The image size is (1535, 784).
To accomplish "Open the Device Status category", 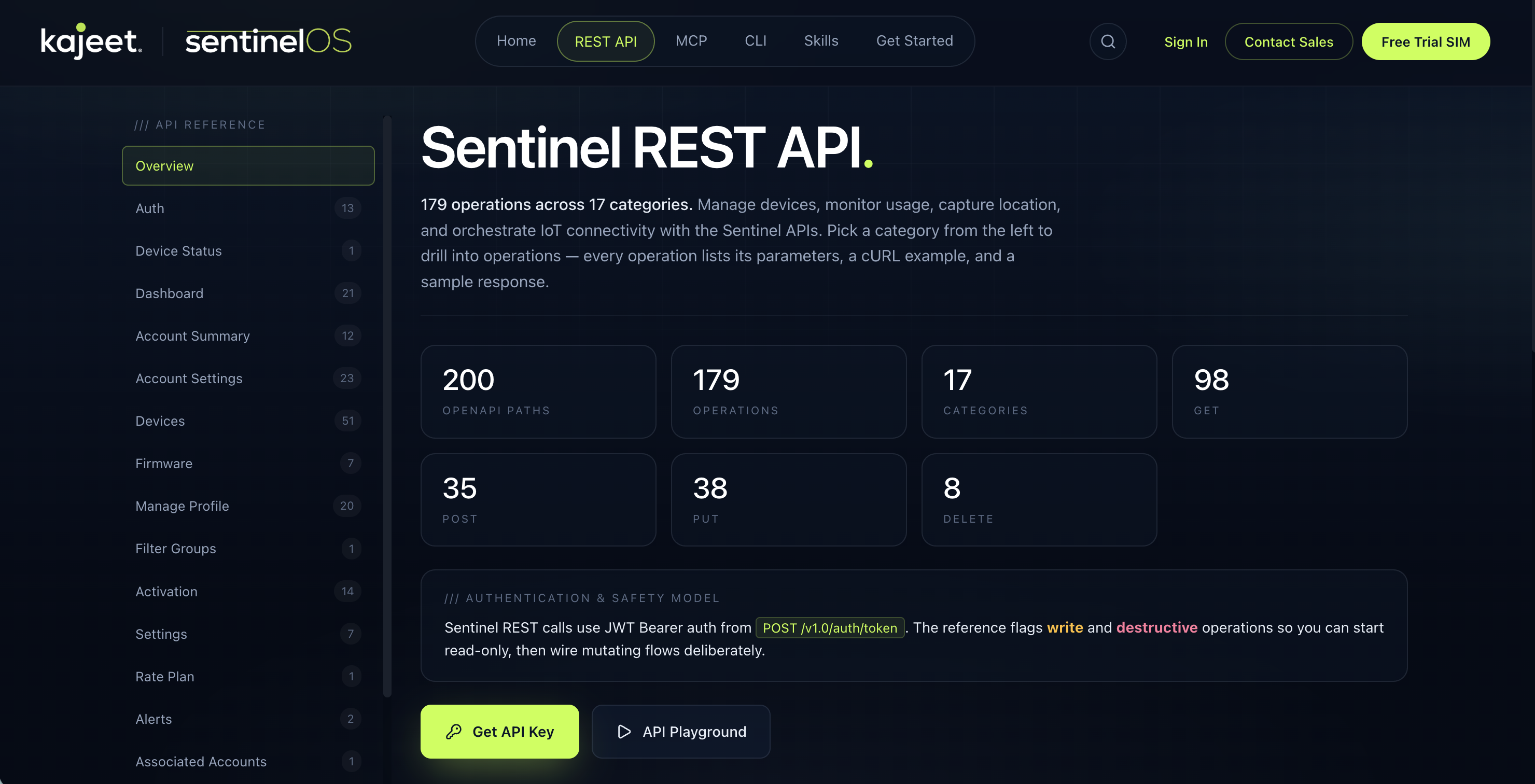I will [x=248, y=251].
